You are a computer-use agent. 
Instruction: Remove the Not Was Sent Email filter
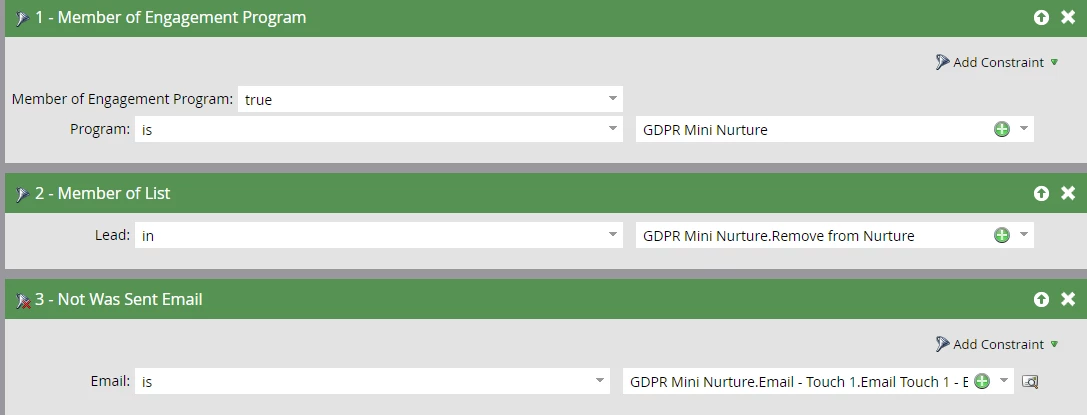click(x=1068, y=299)
